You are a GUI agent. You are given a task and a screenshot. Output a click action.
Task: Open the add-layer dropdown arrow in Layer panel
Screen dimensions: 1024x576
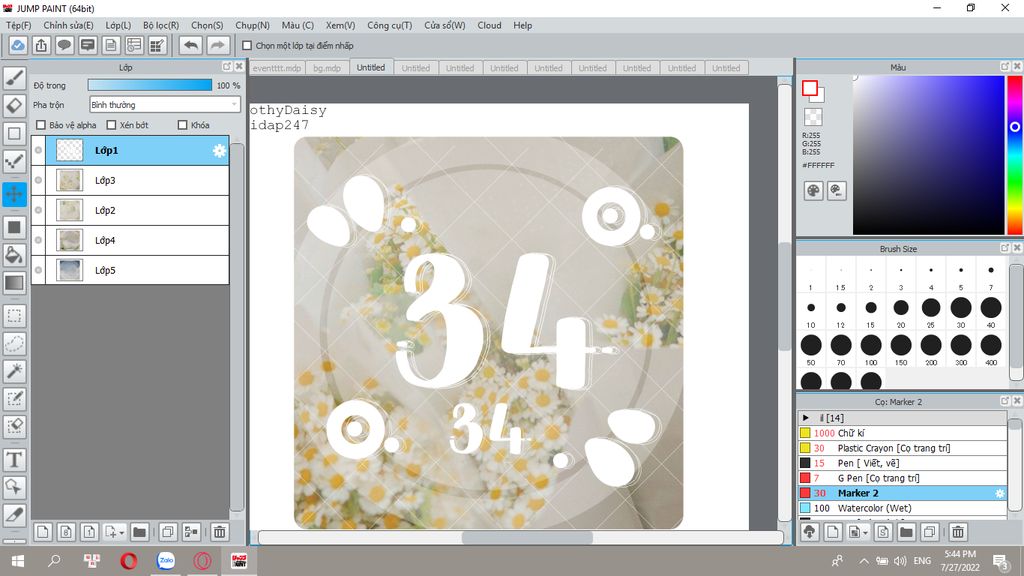point(121,533)
